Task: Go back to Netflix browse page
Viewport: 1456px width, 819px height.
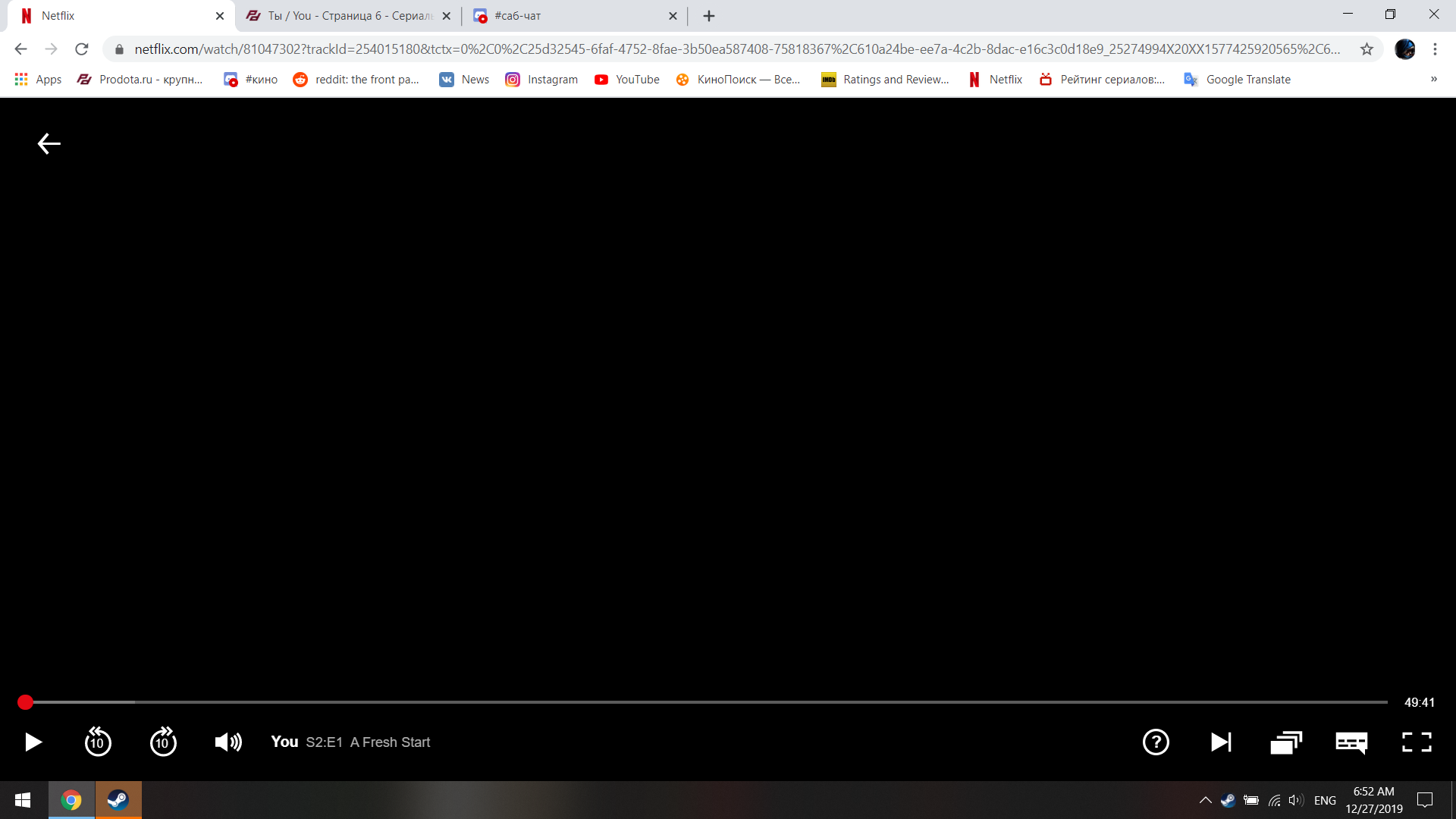Action: pyautogui.click(x=49, y=143)
